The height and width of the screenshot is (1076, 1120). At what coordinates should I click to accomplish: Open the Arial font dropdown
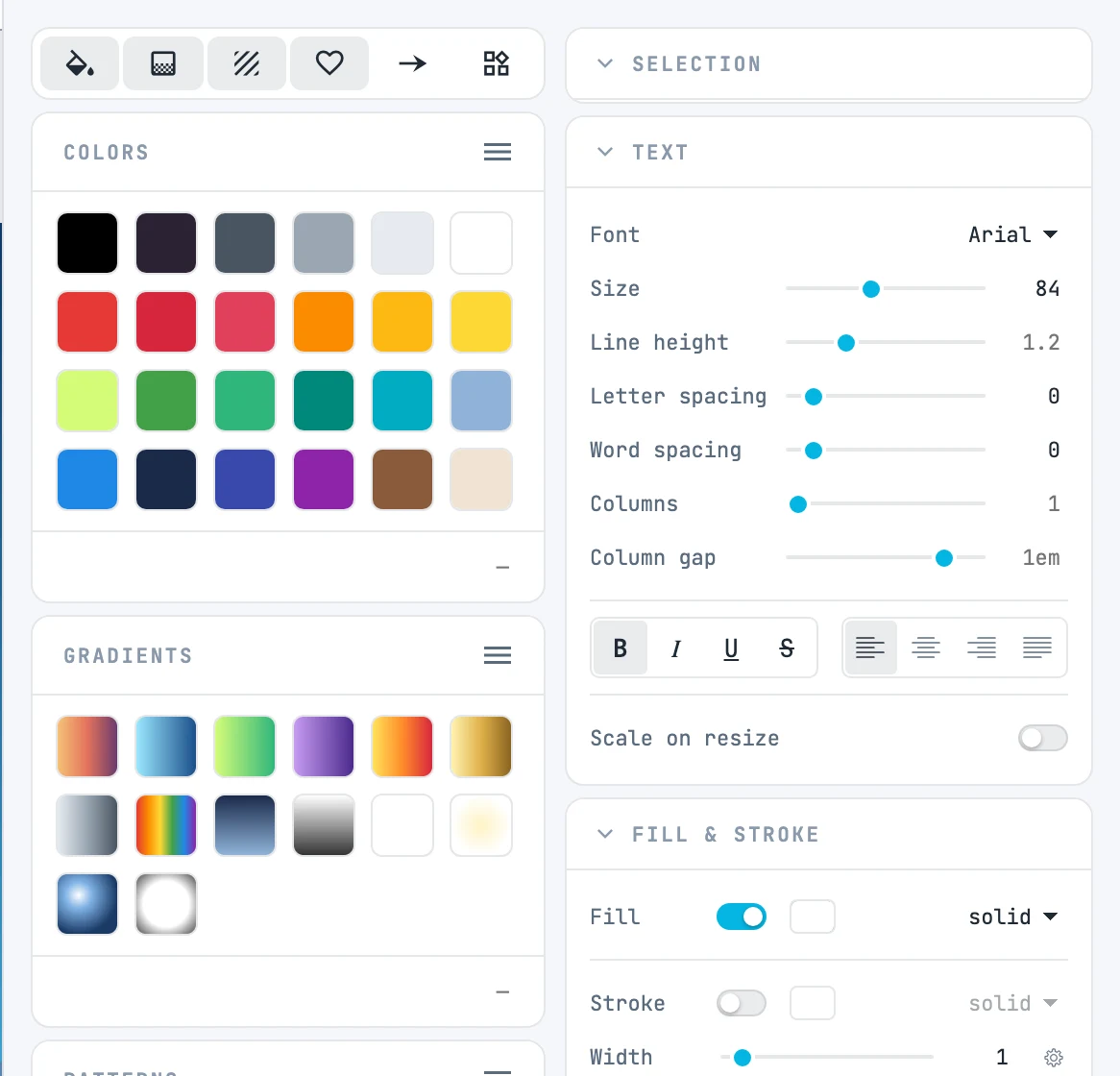[1012, 234]
